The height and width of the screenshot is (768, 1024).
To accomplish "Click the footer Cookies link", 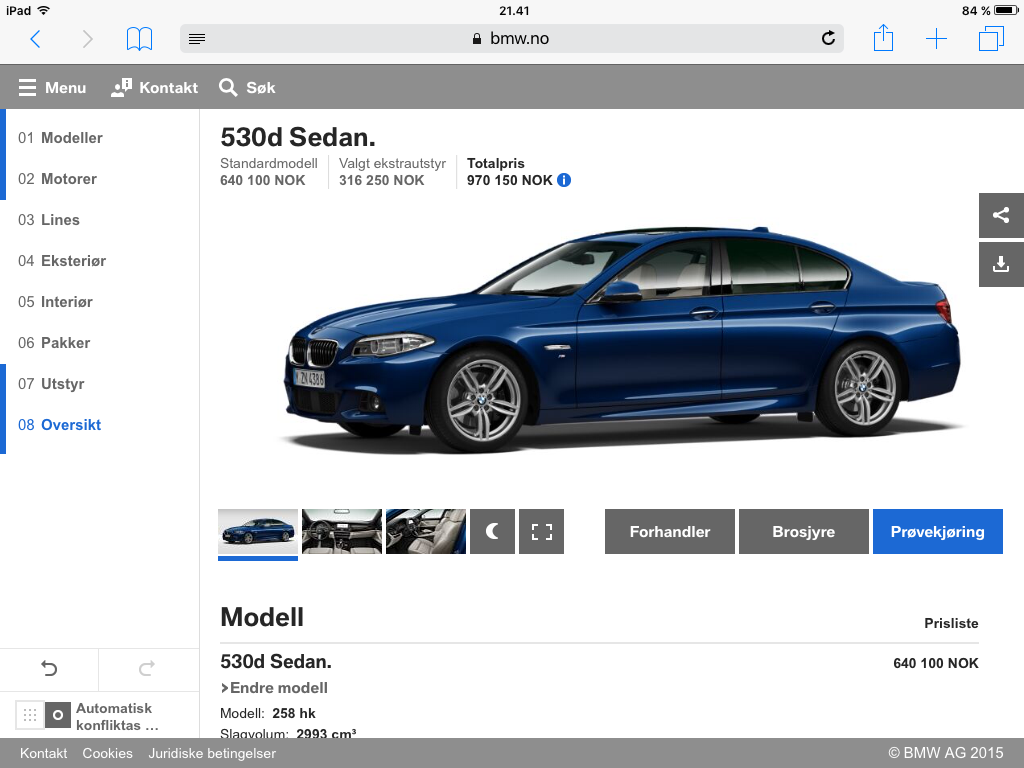I will 107,753.
